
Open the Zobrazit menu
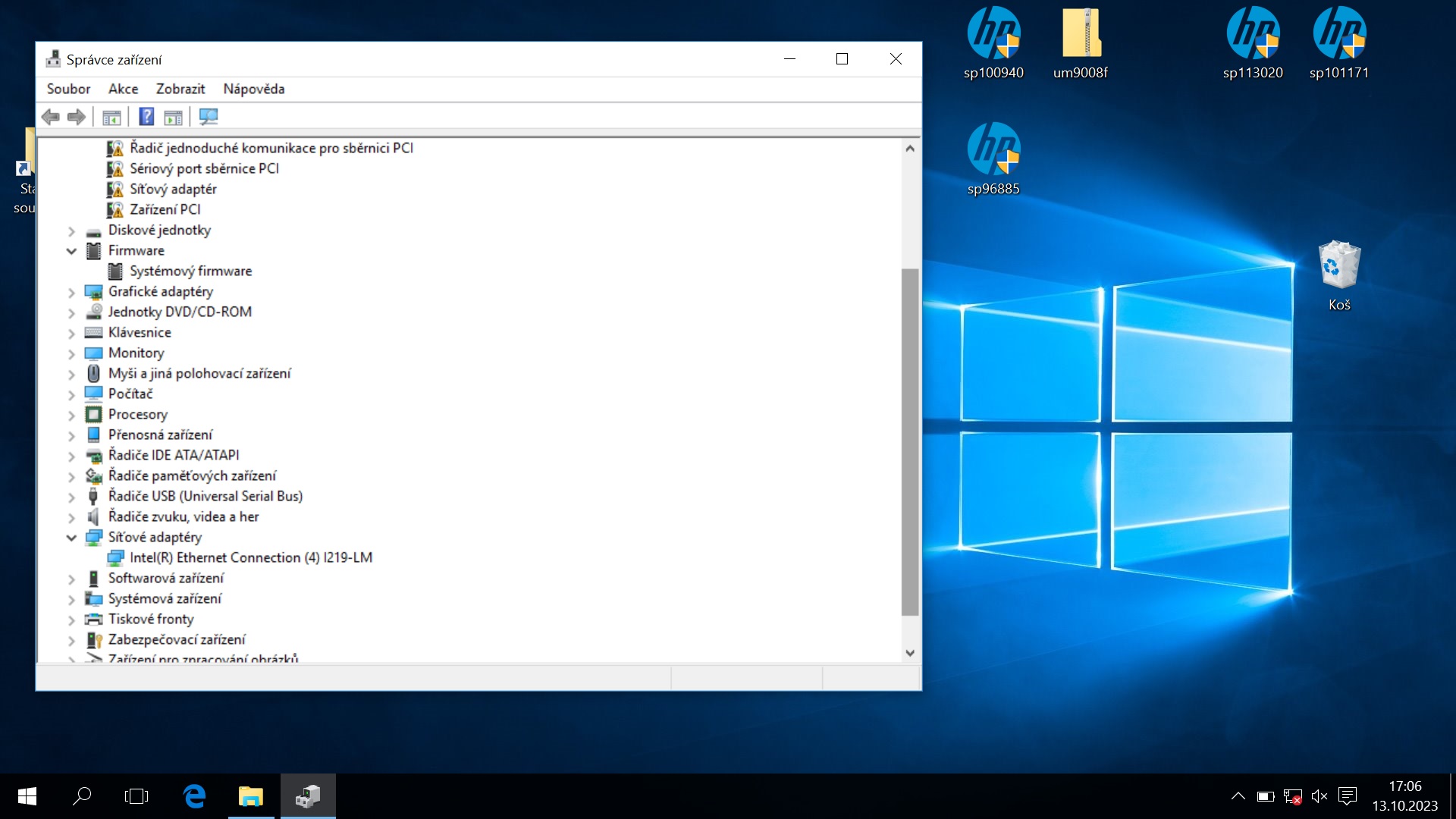pos(180,89)
